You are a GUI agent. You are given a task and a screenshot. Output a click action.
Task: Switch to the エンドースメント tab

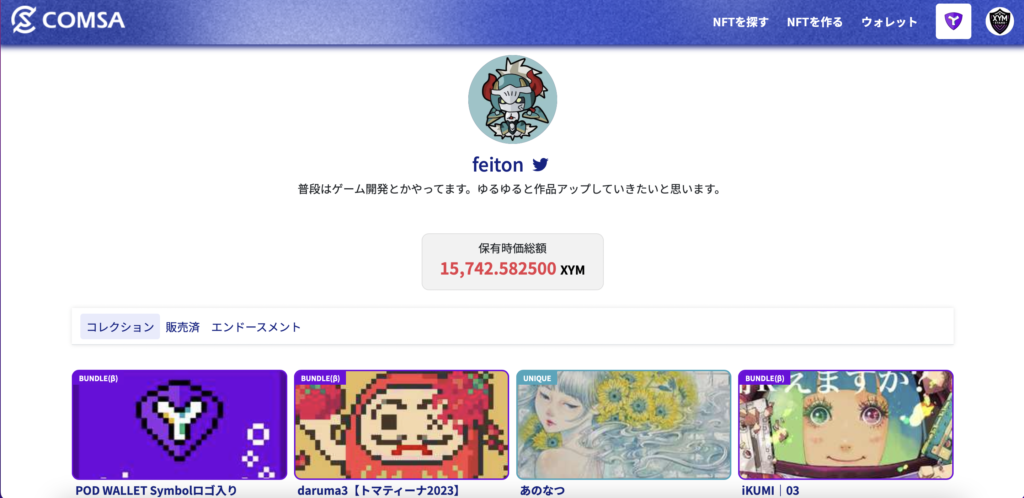pos(256,327)
